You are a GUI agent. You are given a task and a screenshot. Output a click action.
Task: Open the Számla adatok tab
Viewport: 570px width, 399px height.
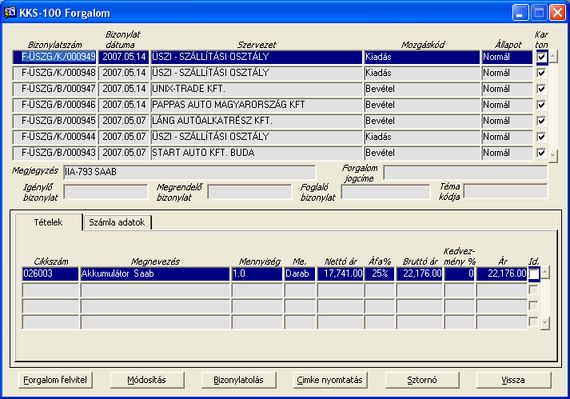point(117,222)
